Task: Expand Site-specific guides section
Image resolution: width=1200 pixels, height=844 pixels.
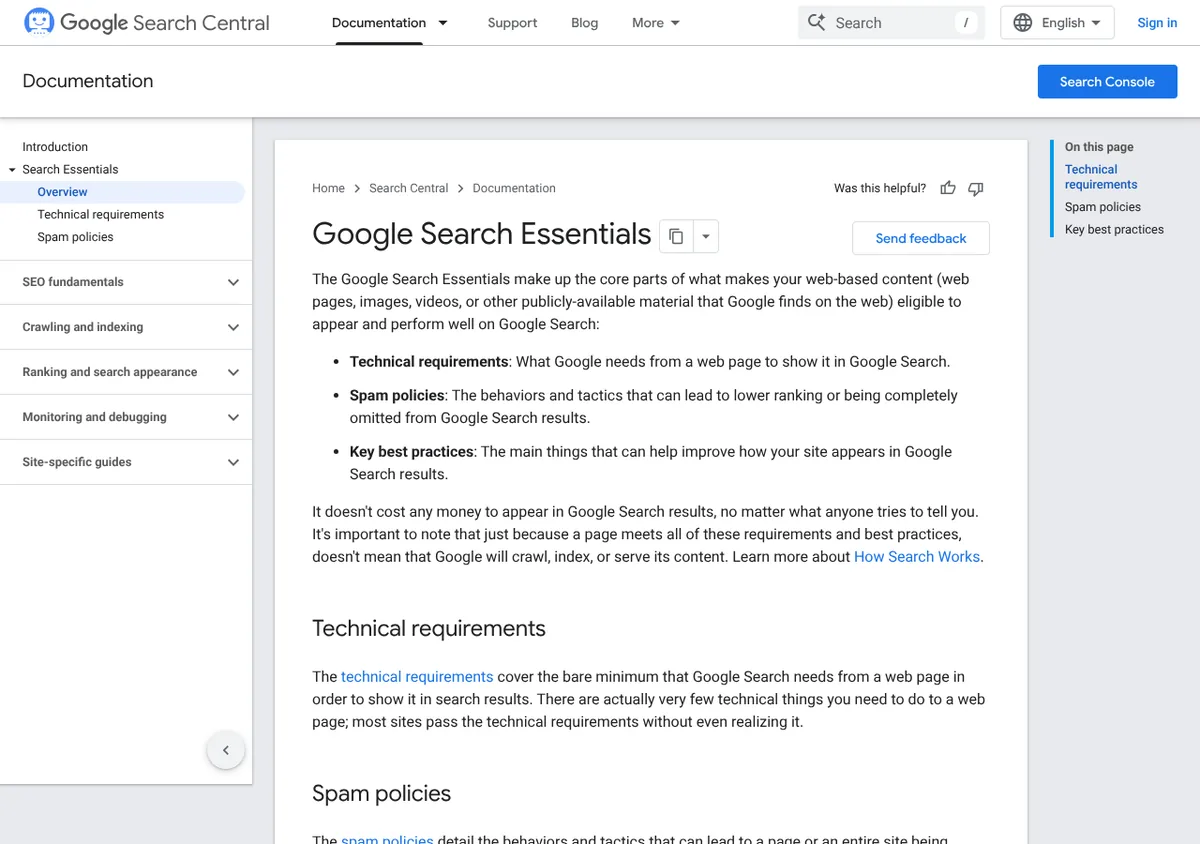Action: 126,462
